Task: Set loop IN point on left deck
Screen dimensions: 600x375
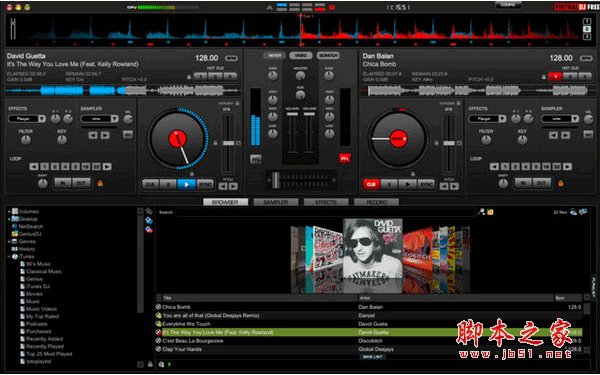Action: tap(62, 183)
